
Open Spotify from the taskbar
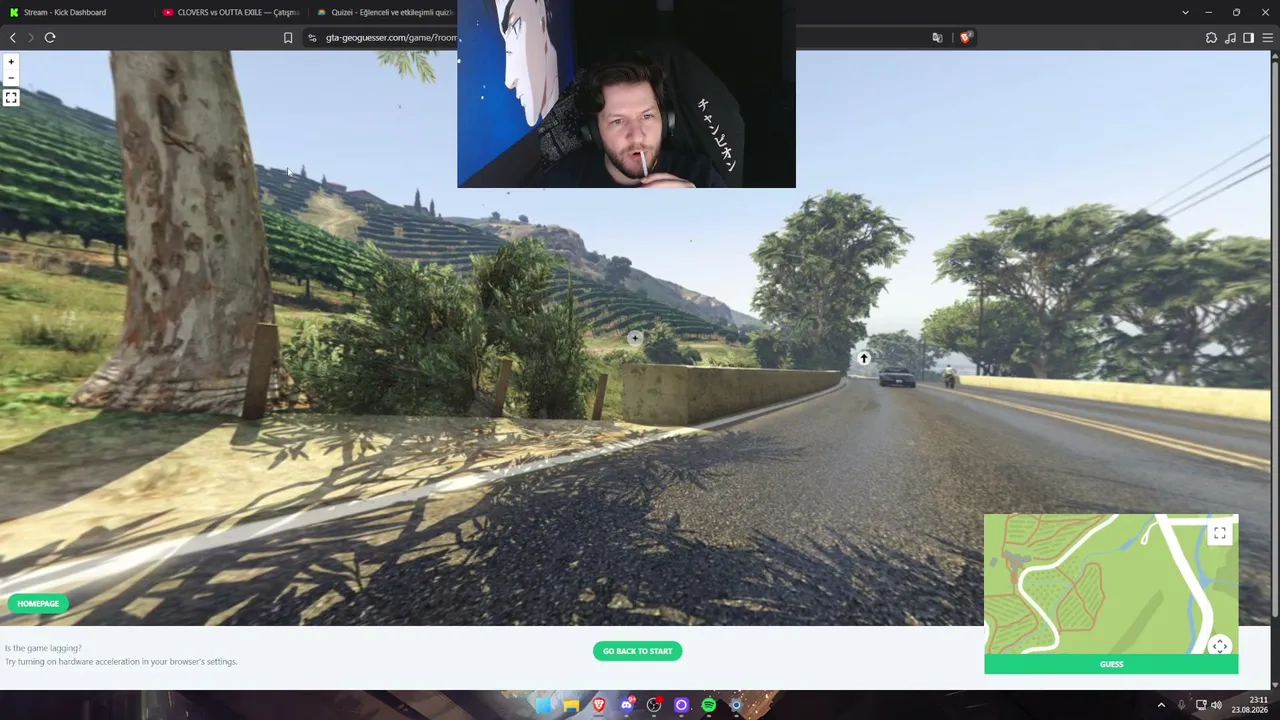[x=709, y=705]
